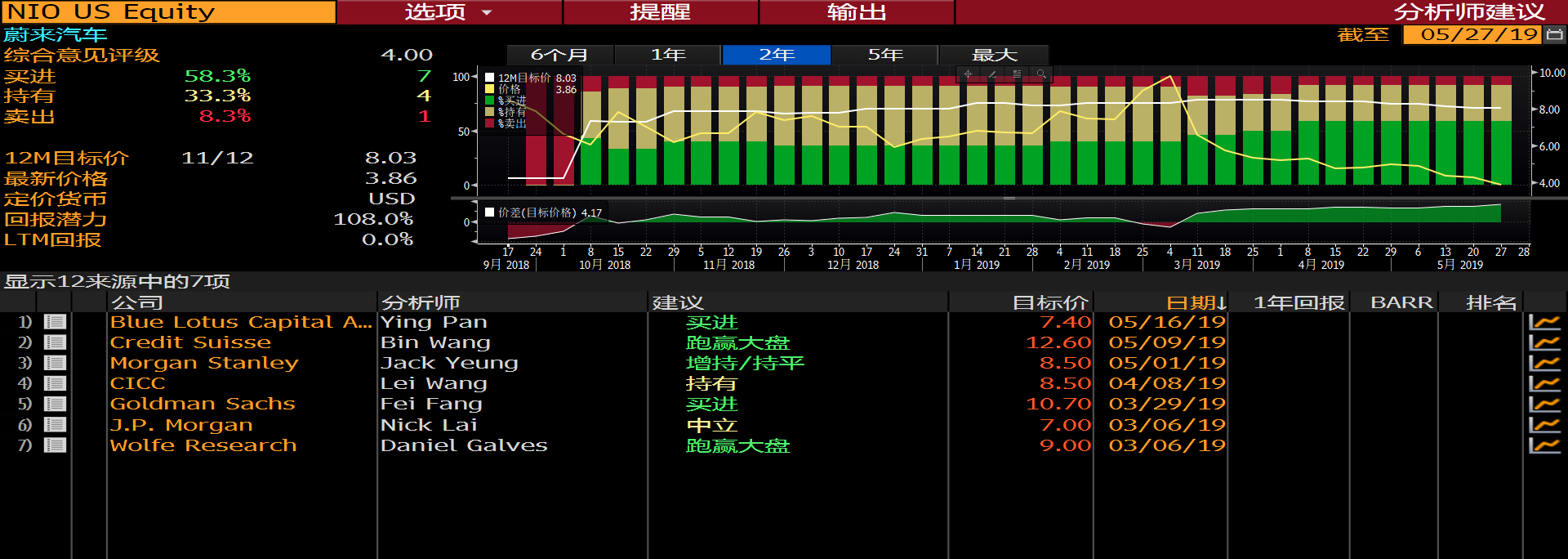Toggle the chart legend list icon
This screenshot has width=1568, height=559.
coord(1017,74)
